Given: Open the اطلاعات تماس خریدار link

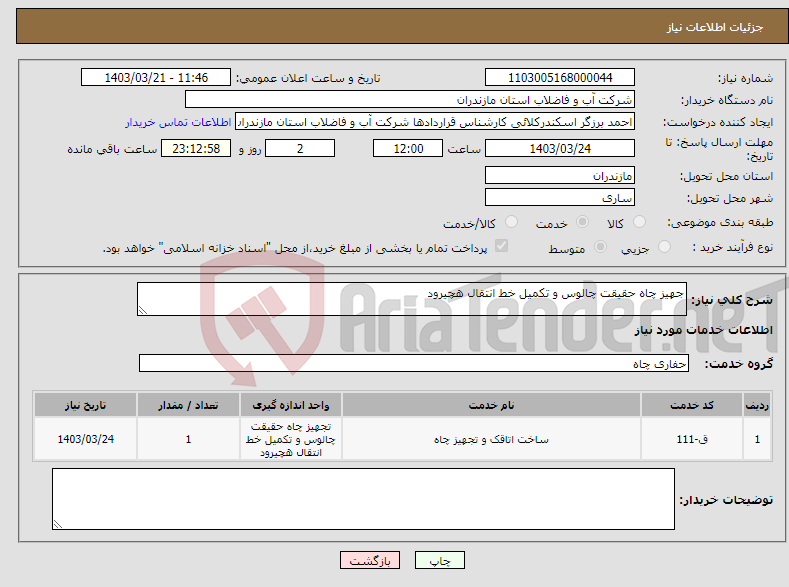Looking at the screenshot, I should [178, 122].
